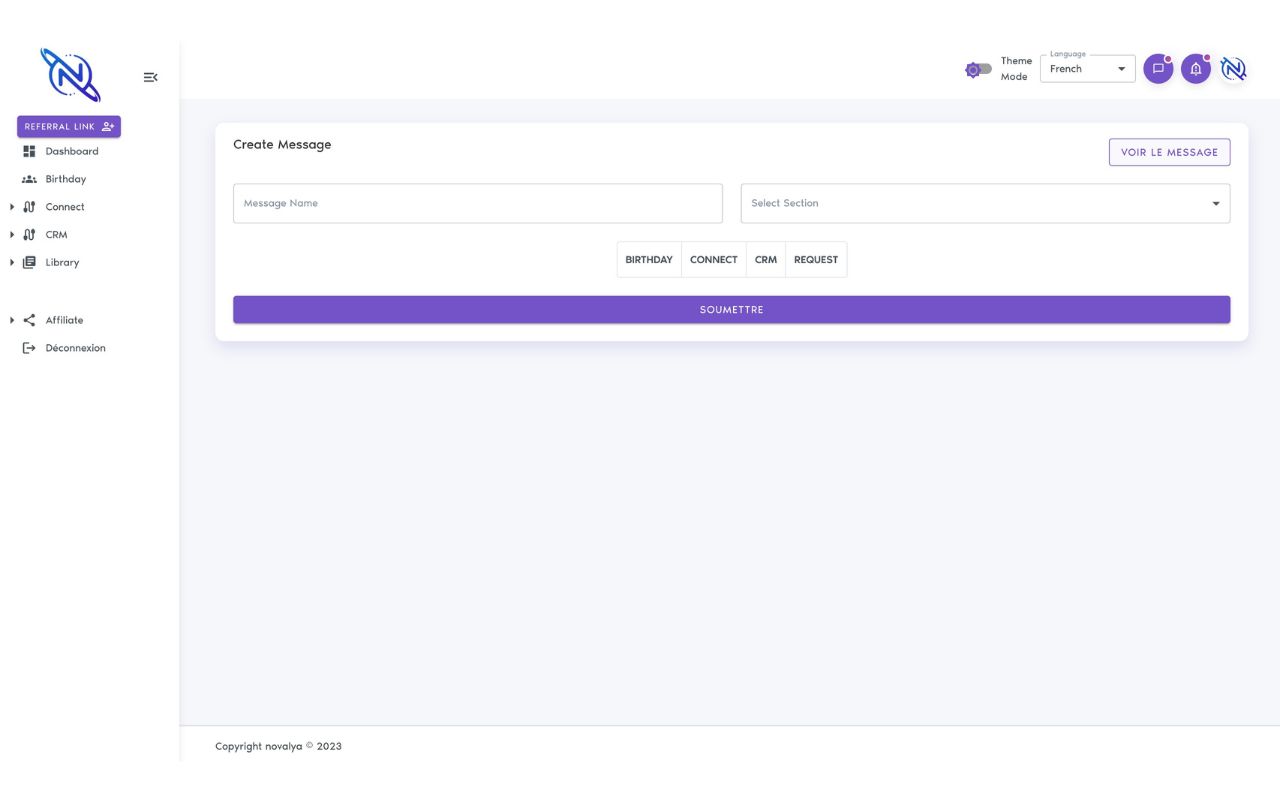The width and height of the screenshot is (1280, 800).
Task: Collapse the sidebar with the menu icon
Action: click(150, 77)
